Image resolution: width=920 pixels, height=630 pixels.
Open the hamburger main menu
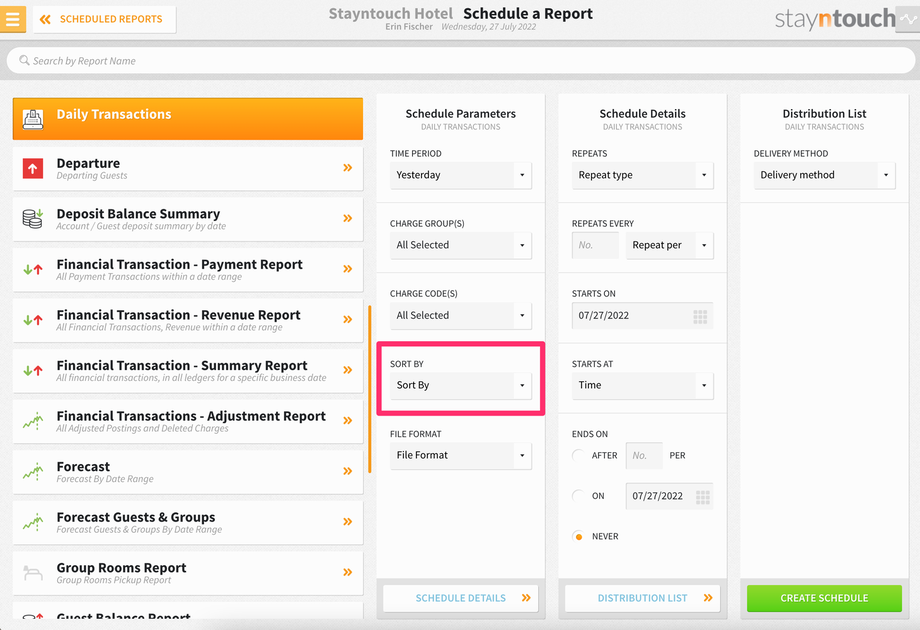(12, 19)
